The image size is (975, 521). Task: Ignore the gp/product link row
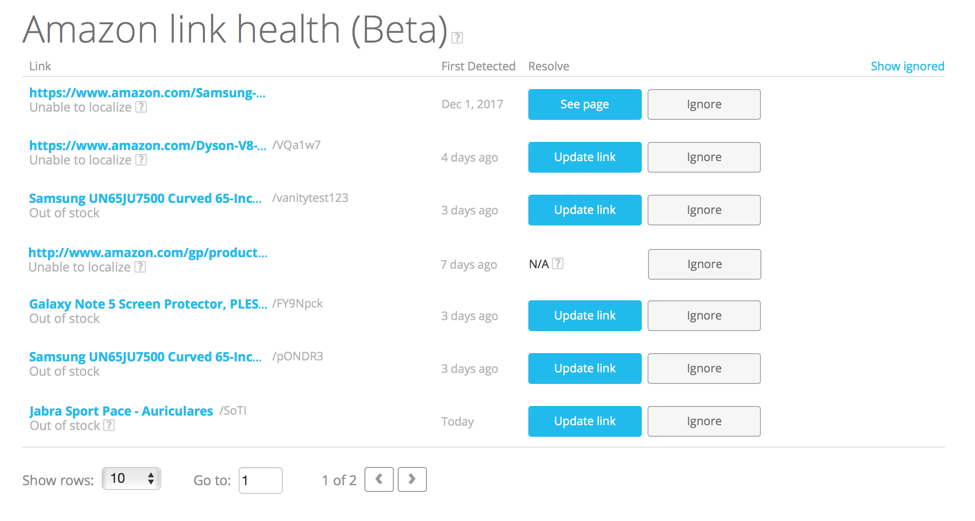coord(704,264)
